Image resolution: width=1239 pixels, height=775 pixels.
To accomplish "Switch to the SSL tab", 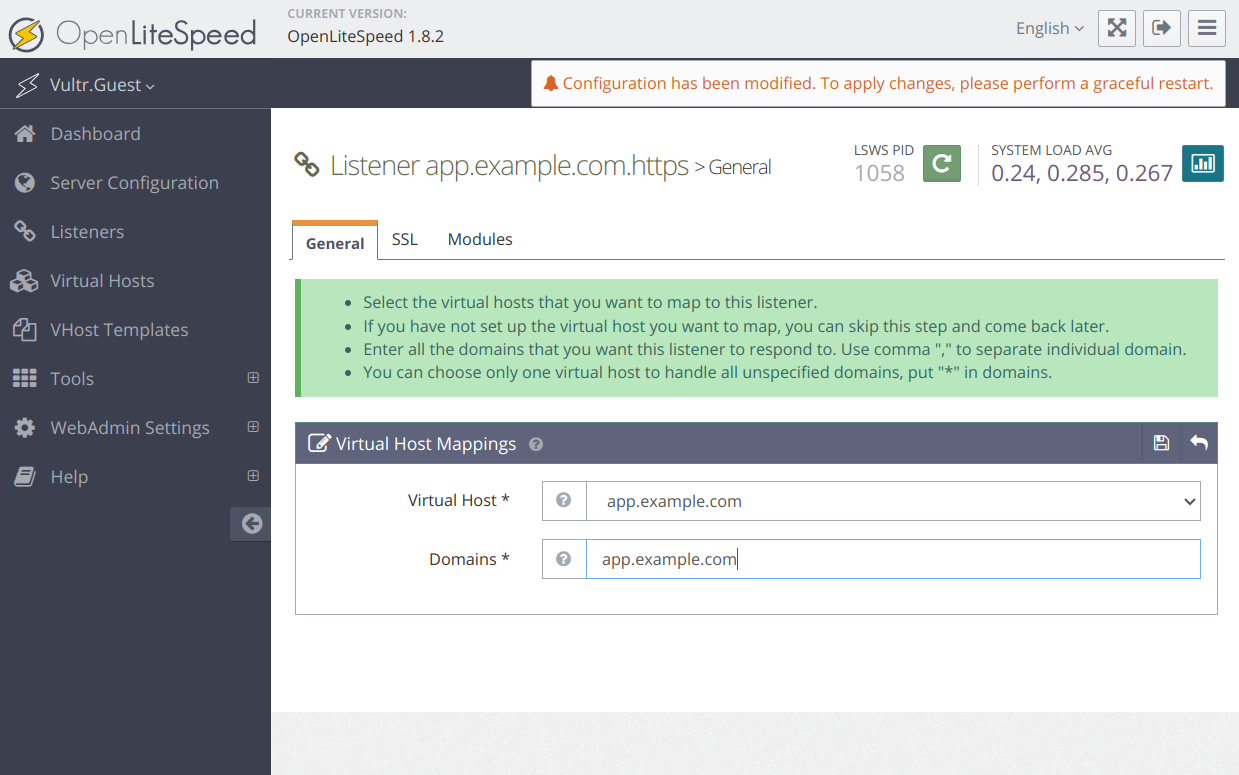I will coord(405,240).
